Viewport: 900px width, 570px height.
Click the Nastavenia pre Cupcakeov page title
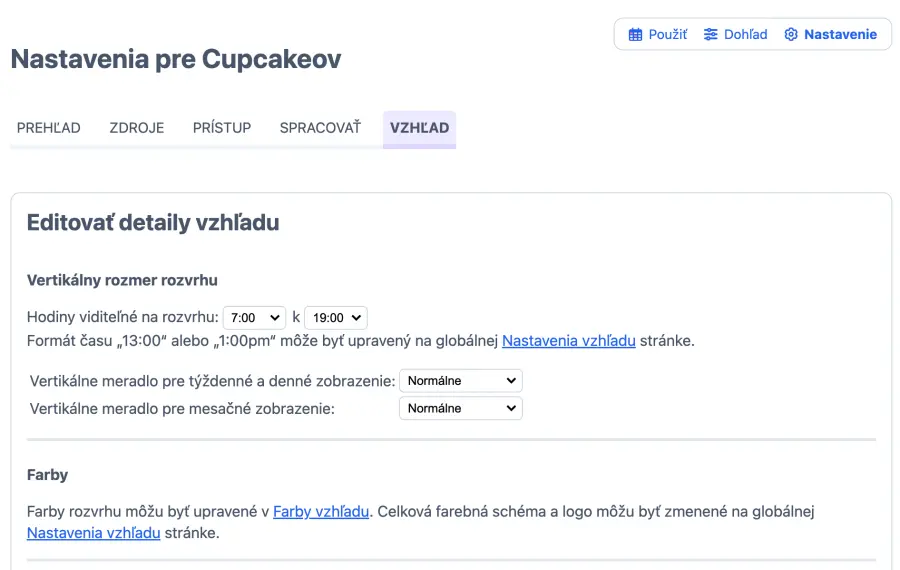(176, 59)
